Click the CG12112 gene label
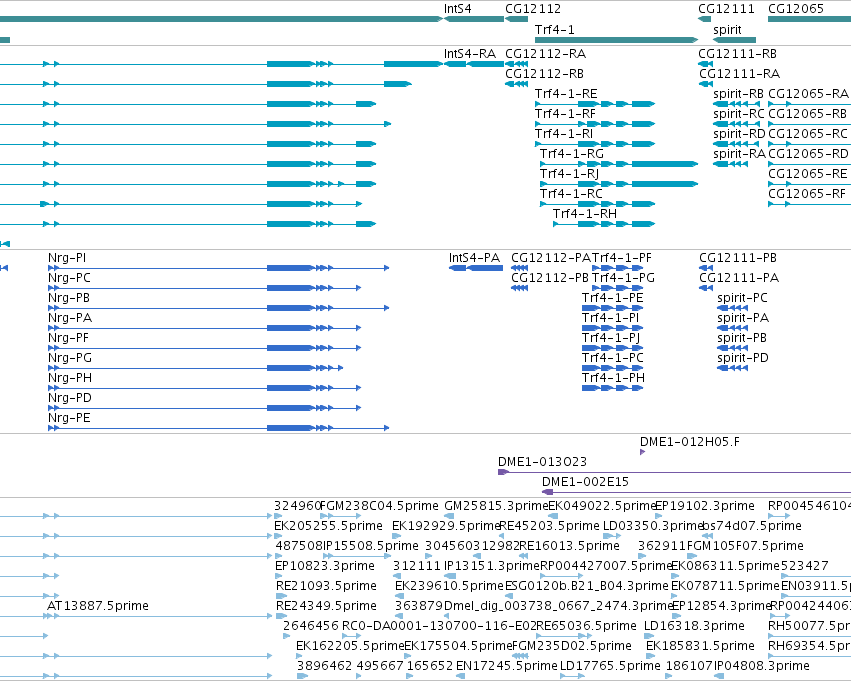 point(533,9)
